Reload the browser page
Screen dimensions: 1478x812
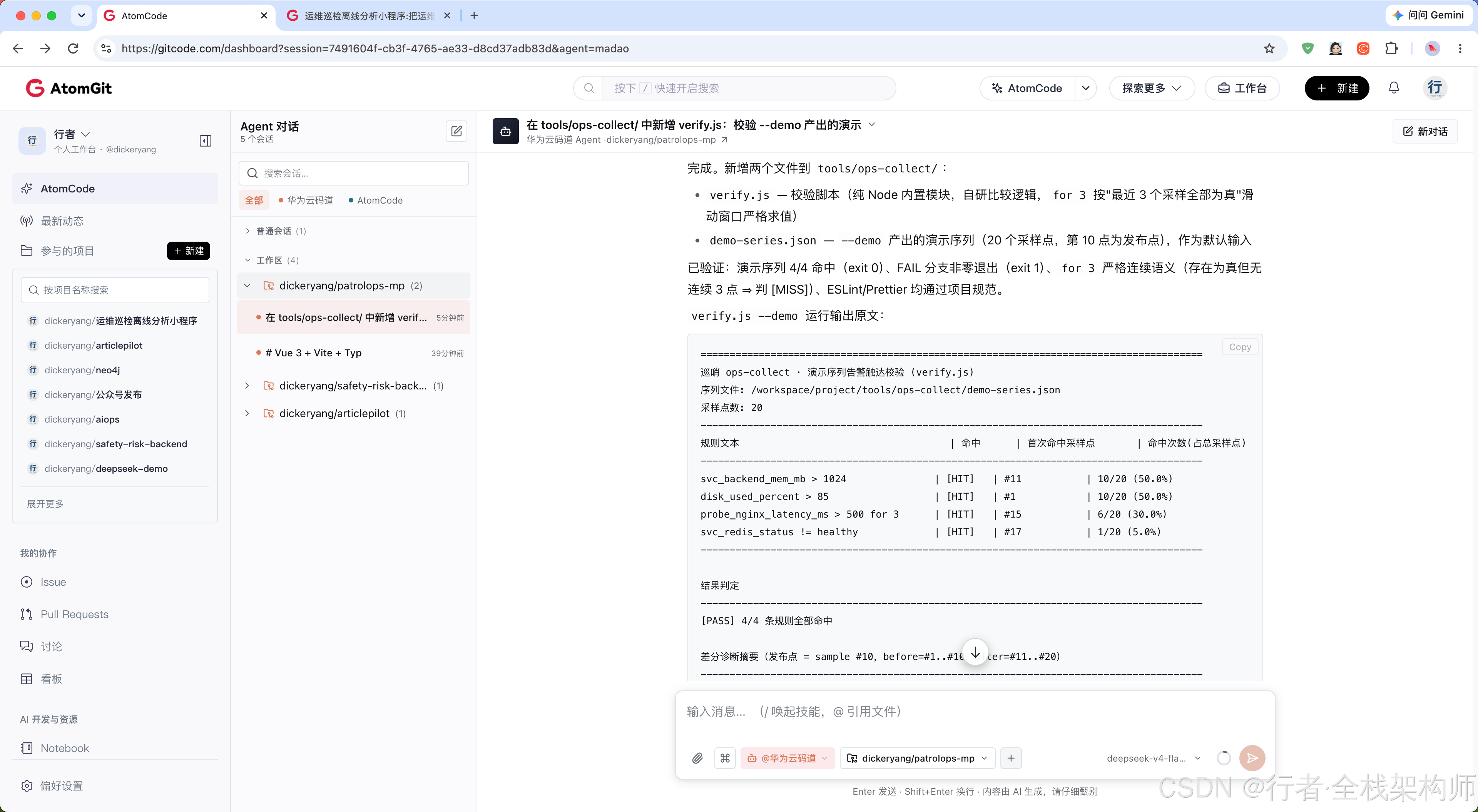click(73, 49)
